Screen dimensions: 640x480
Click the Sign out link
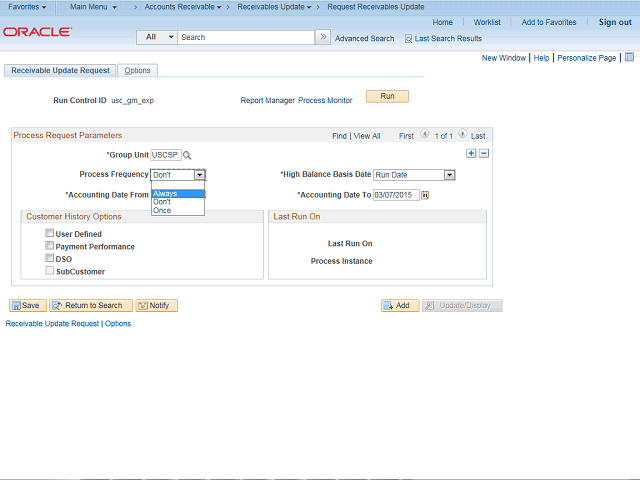(615, 22)
